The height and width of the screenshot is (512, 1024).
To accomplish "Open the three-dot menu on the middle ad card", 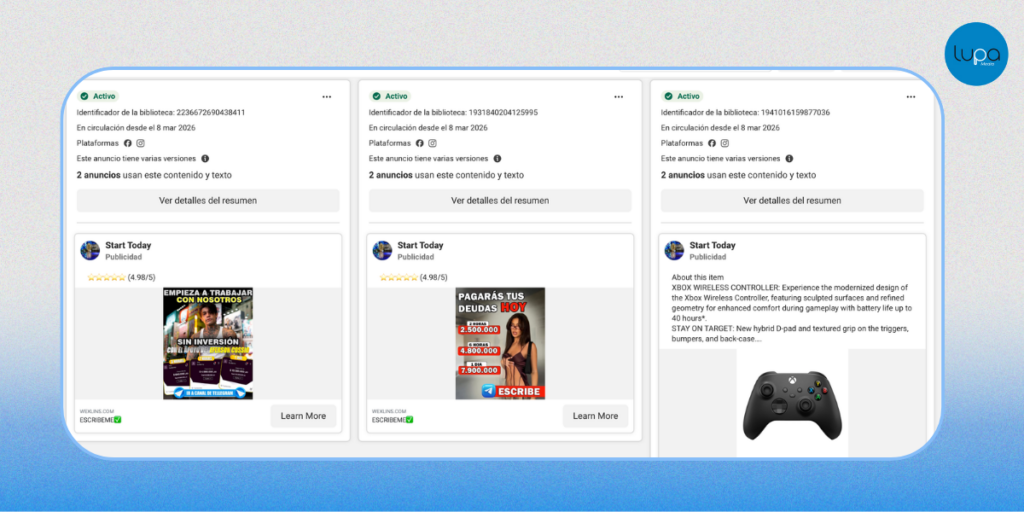I will [618, 97].
